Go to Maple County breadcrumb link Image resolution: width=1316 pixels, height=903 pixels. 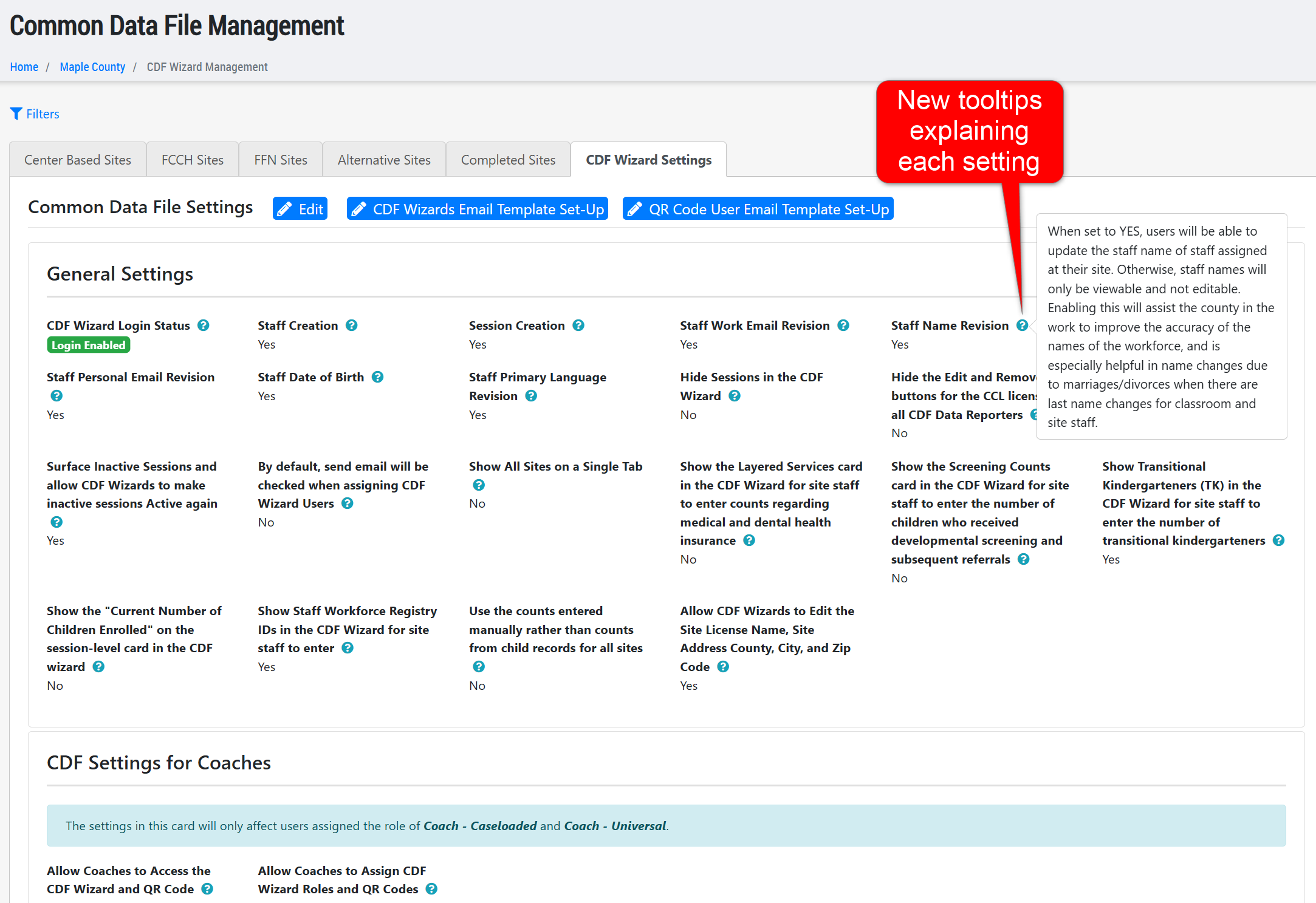point(92,67)
